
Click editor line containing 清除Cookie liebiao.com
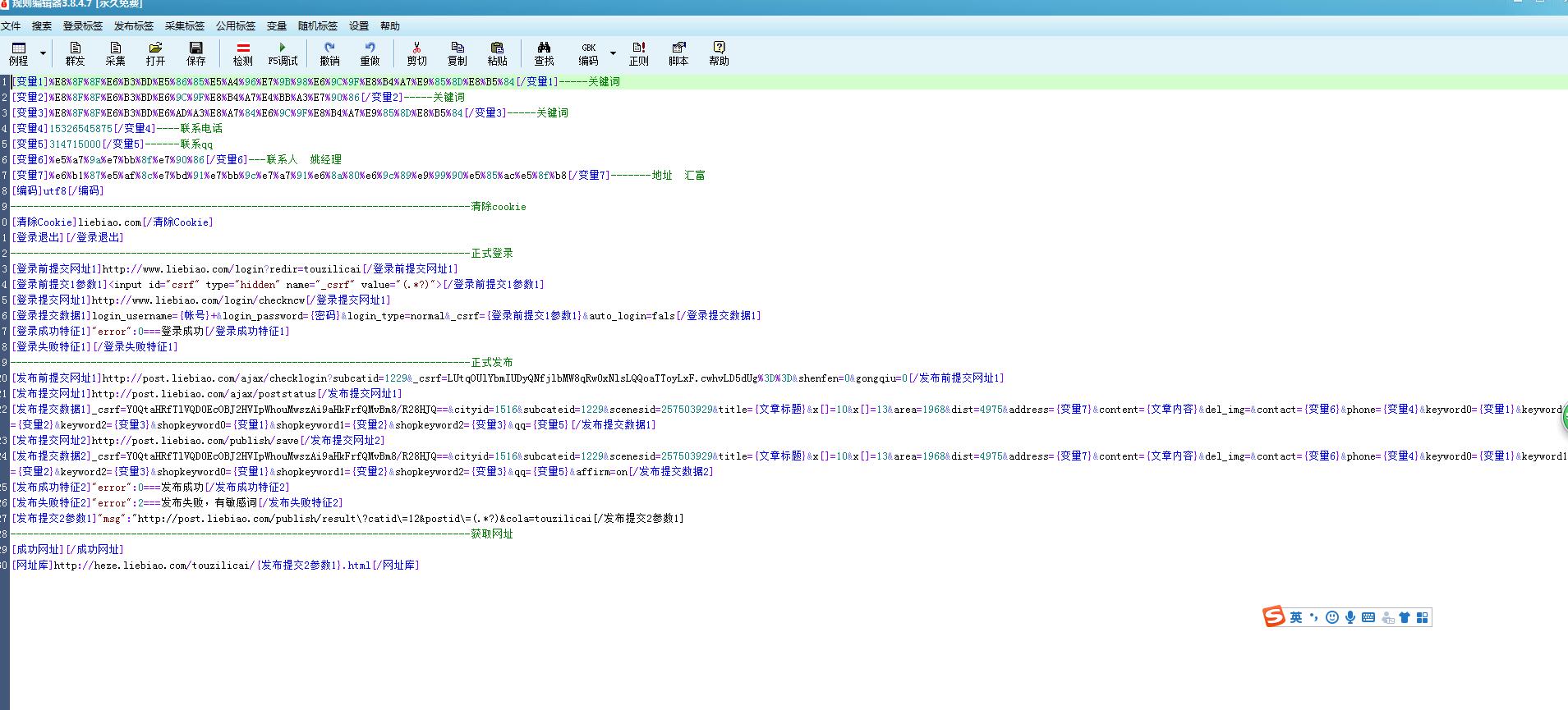pos(113,222)
